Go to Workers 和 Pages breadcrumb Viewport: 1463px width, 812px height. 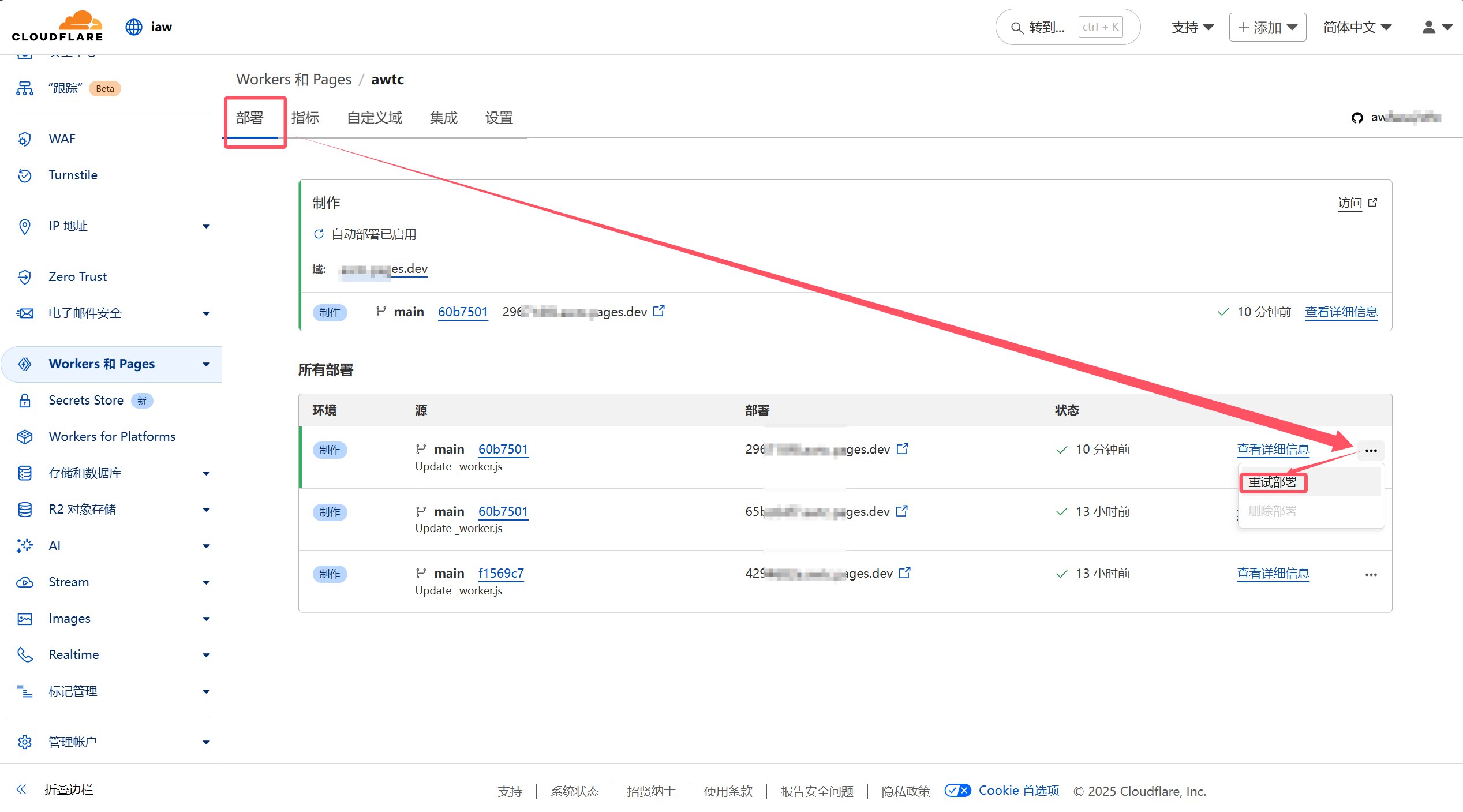tap(294, 79)
